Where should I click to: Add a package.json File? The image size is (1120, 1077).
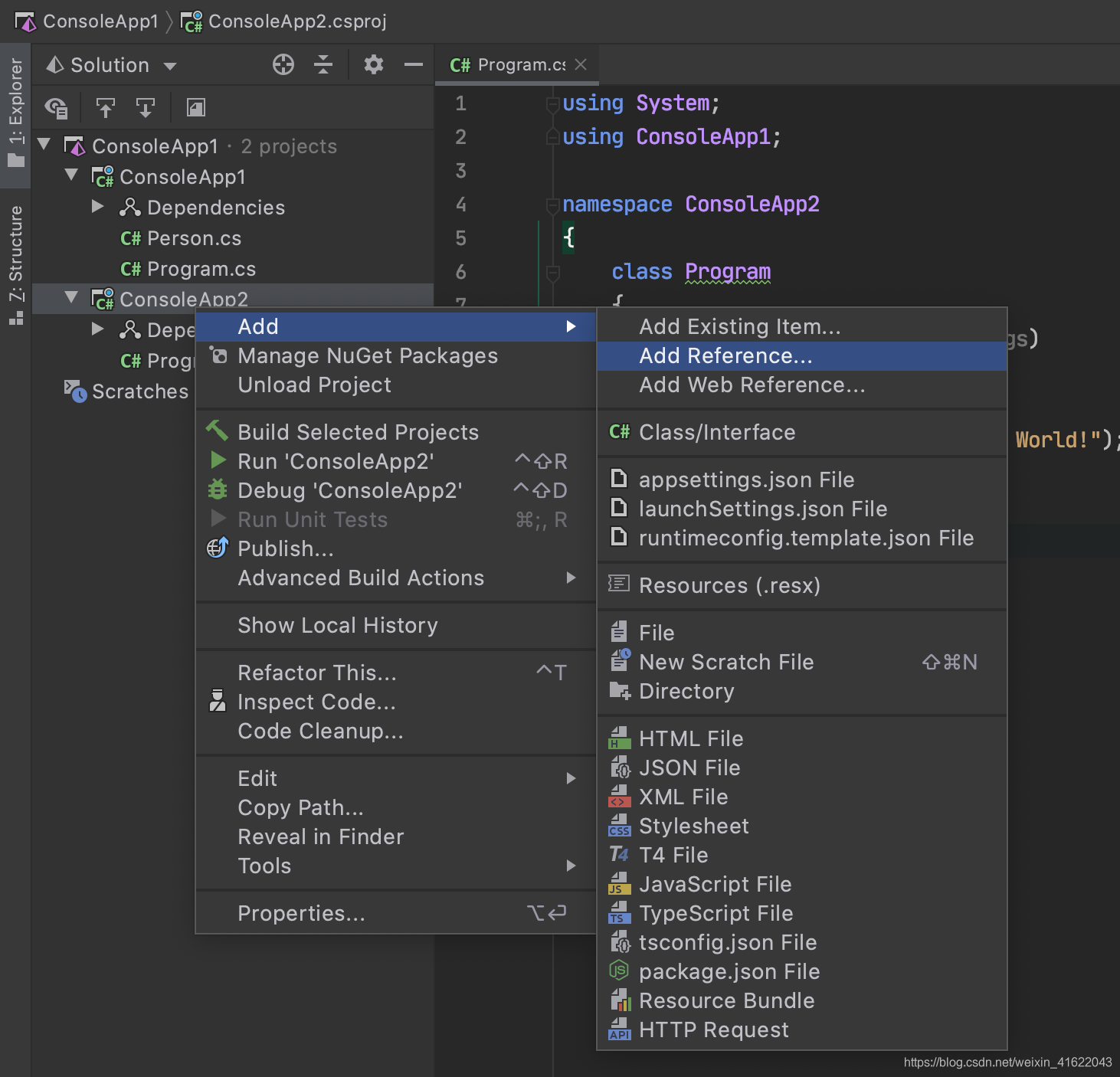(801, 971)
